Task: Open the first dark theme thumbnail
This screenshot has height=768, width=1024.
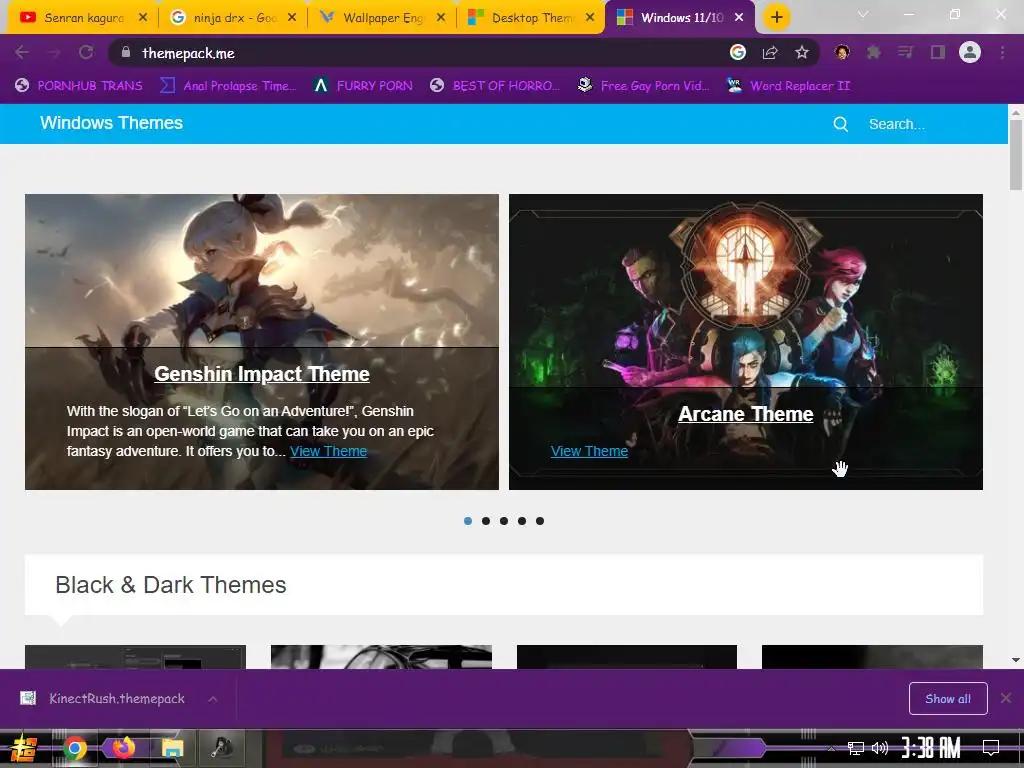Action: pyautogui.click(x=135, y=657)
